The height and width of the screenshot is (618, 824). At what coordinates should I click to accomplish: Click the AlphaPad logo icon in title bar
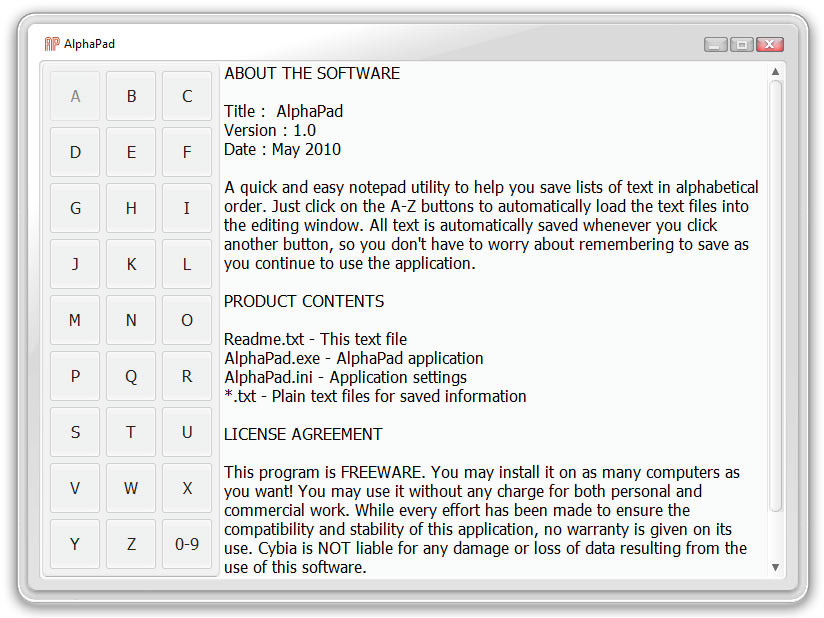click(x=52, y=44)
